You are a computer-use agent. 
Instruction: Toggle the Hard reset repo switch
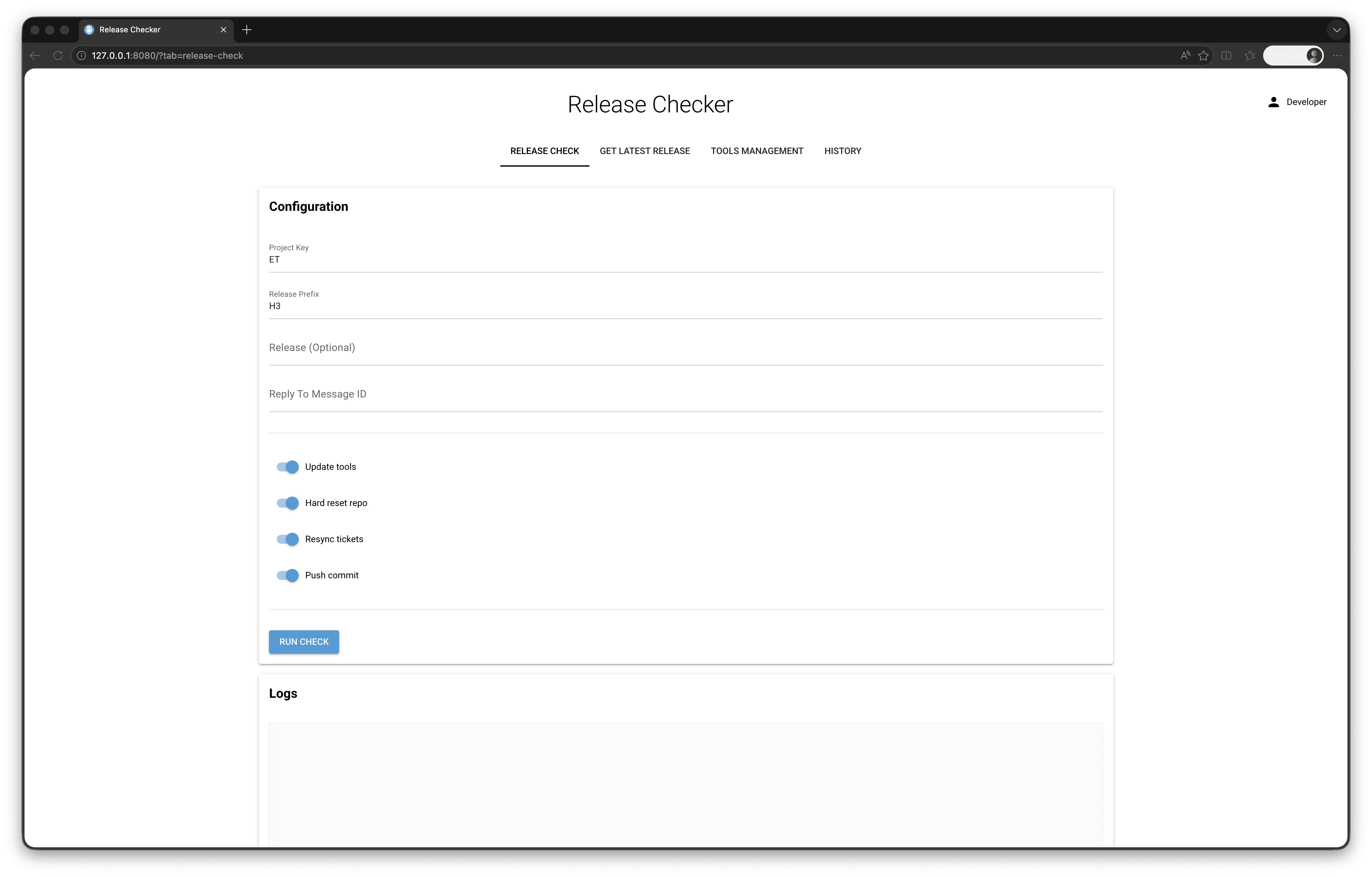[x=288, y=503]
